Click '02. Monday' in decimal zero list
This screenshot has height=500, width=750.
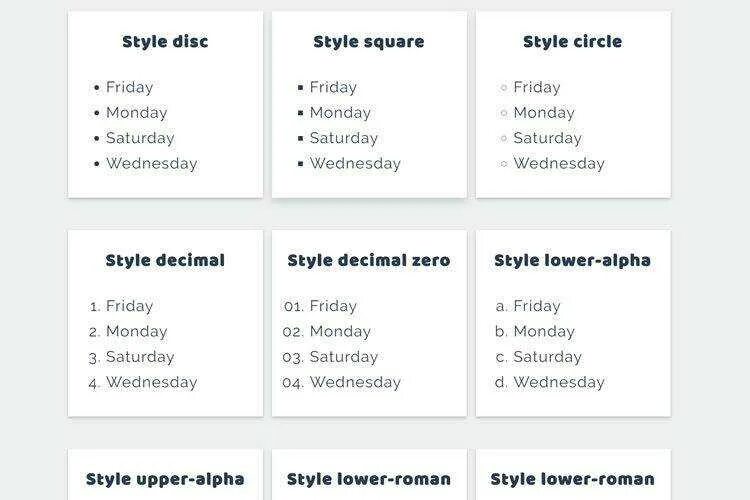pos(326,332)
